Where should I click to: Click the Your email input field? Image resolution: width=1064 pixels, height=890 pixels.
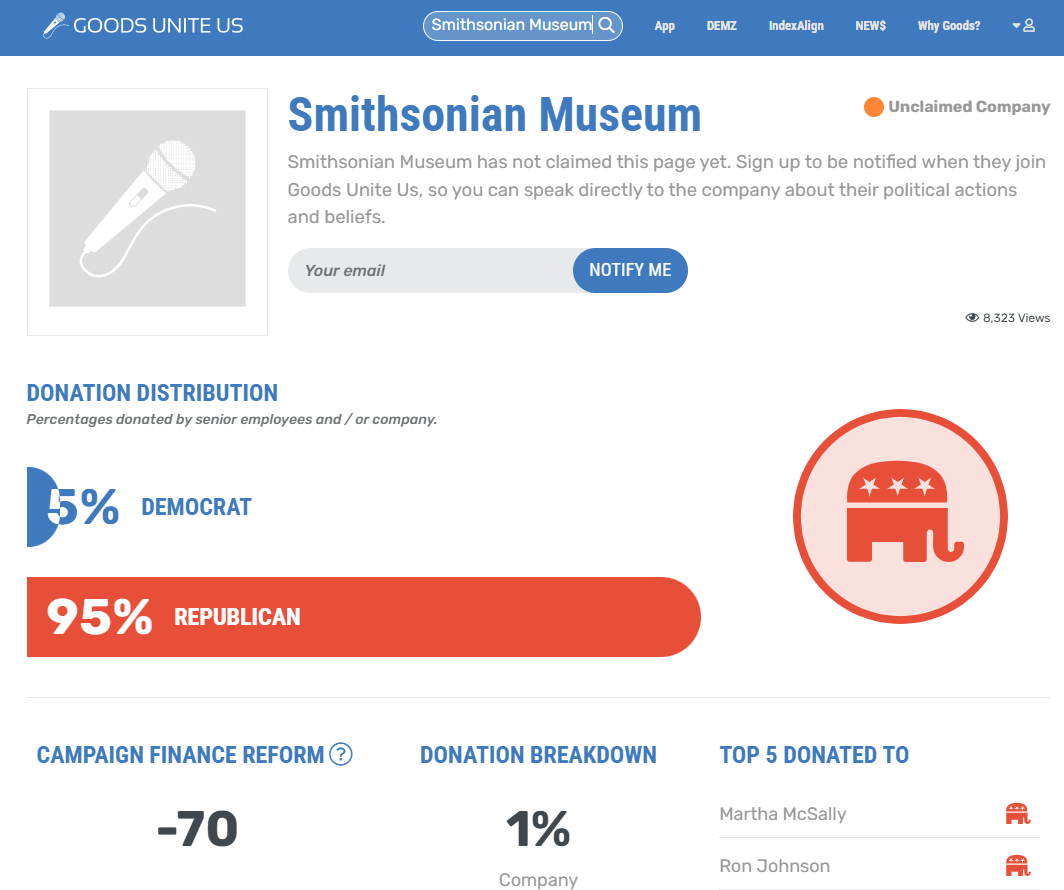point(430,270)
